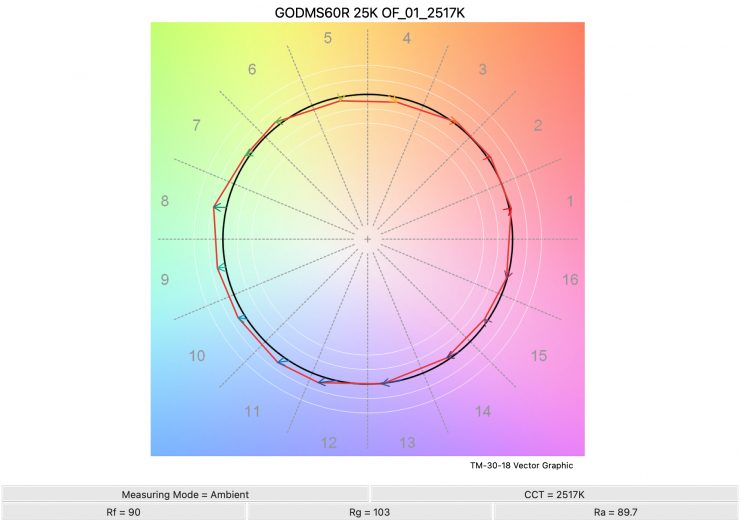Click hue bin 14 label in purple area
The height and width of the screenshot is (521, 740).
pos(483,411)
